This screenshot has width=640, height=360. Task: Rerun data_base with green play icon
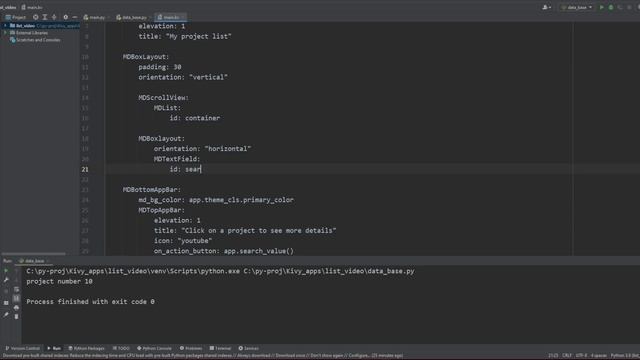6,271
